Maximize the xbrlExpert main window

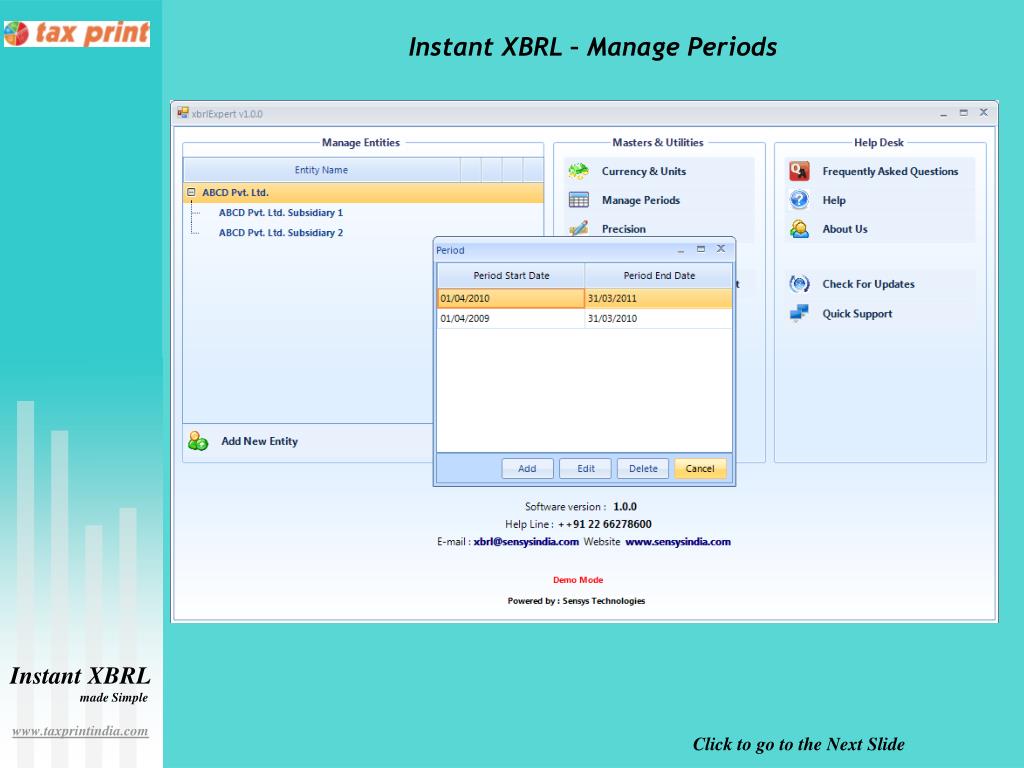click(x=963, y=112)
